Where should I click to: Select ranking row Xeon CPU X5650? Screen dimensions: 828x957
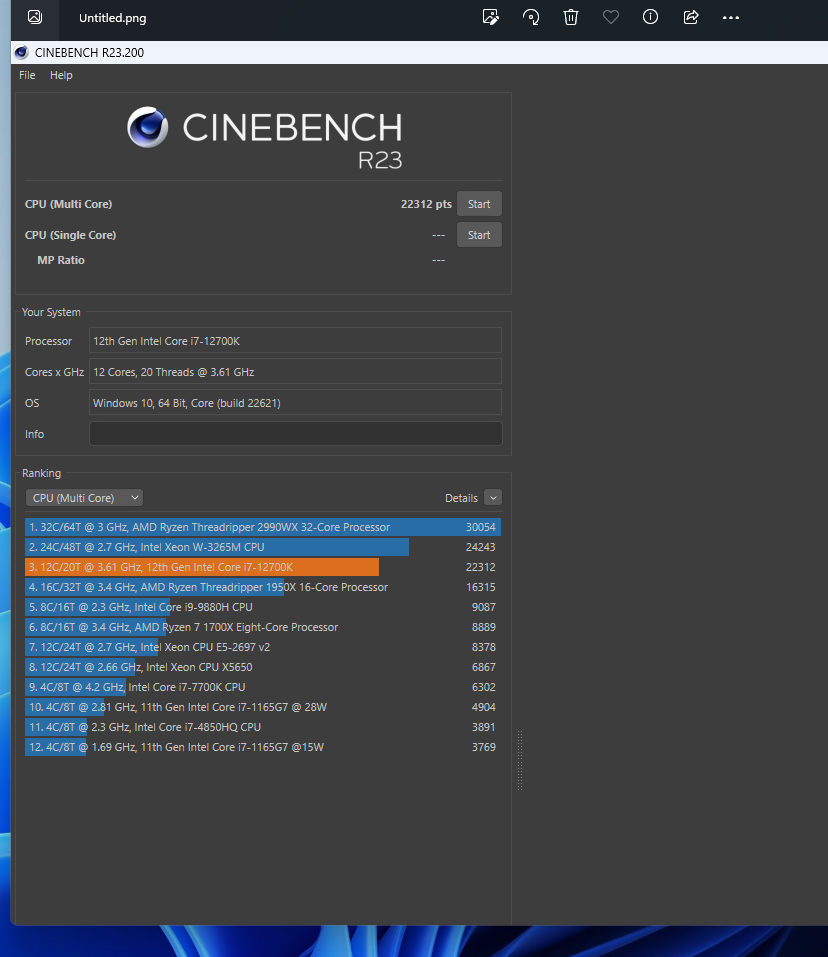tap(263, 667)
